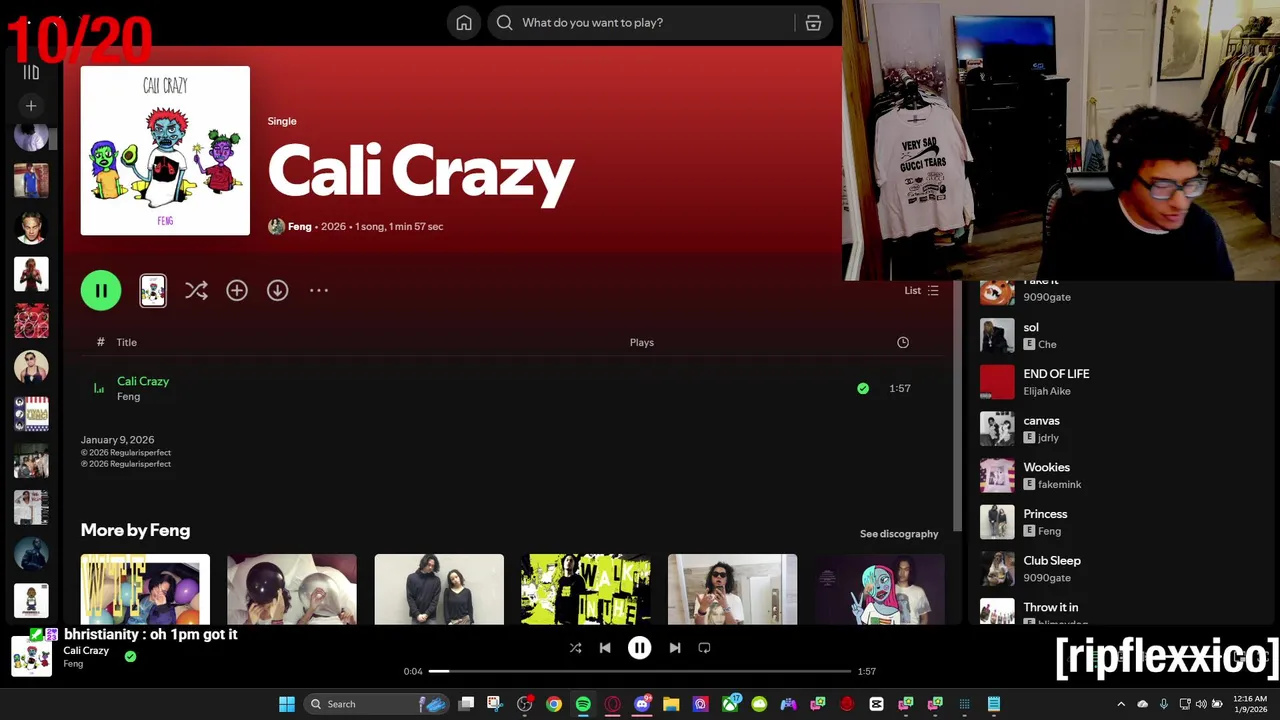Screen dimensions: 1280x720
Task: Pause using the bottom player bar button
Action: tap(640, 648)
